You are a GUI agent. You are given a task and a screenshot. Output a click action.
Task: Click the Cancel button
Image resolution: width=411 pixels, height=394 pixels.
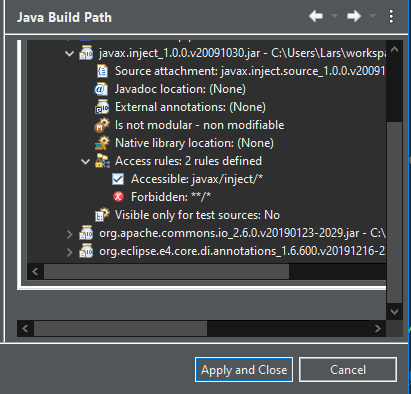point(348,370)
